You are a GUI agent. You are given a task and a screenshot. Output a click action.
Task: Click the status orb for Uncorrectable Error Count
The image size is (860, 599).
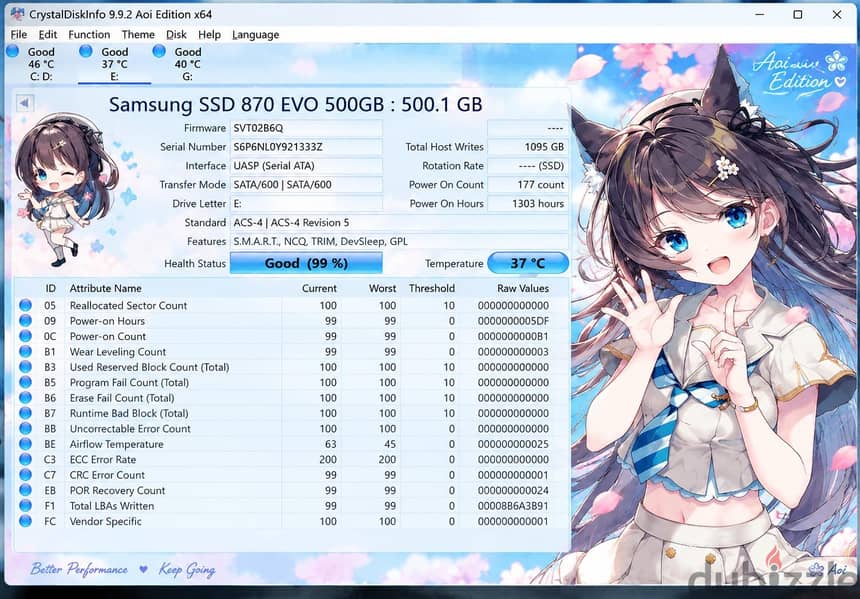(x=25, y=428)
